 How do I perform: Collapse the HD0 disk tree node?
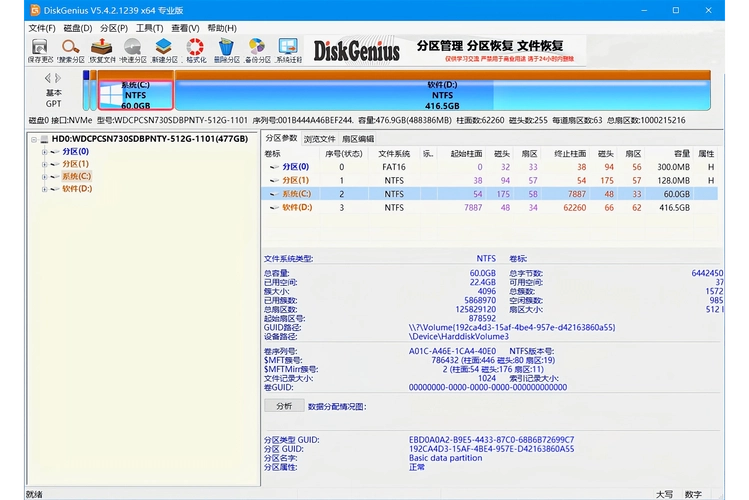[x=33, y=139]
